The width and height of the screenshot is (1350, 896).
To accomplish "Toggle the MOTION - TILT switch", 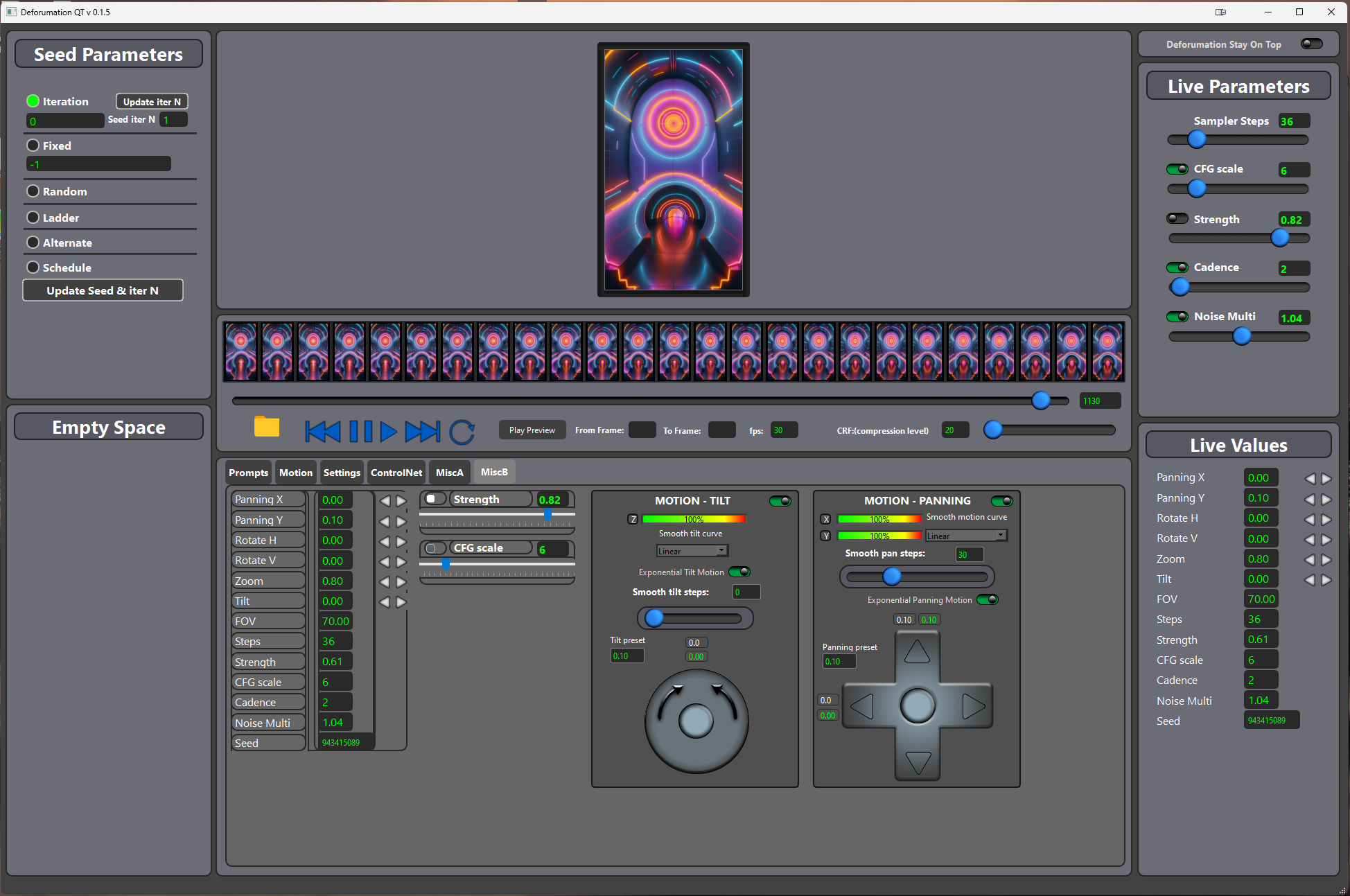I will click(x=780, y=500).
